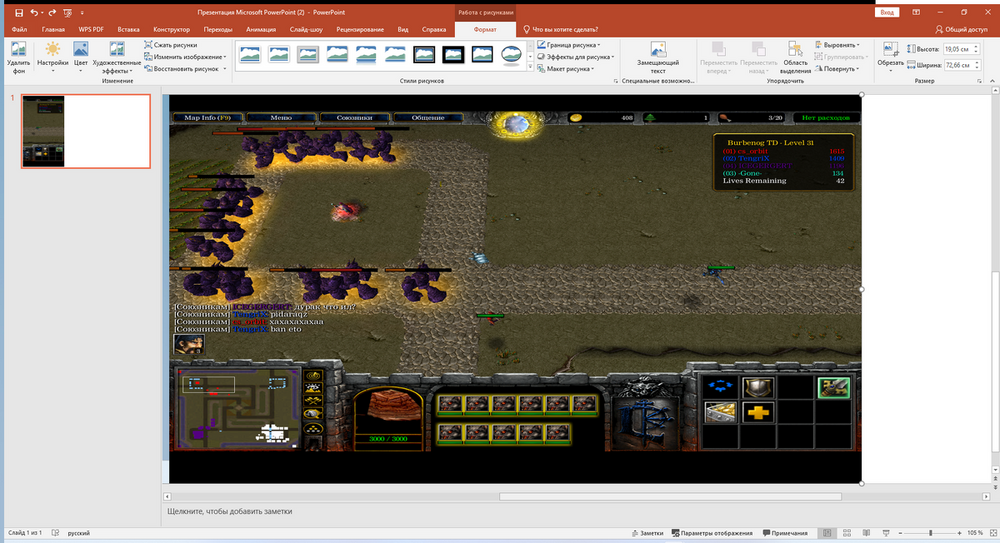Switch to the Главная tab
This screenshot has height=543, width=1000.
53,29
